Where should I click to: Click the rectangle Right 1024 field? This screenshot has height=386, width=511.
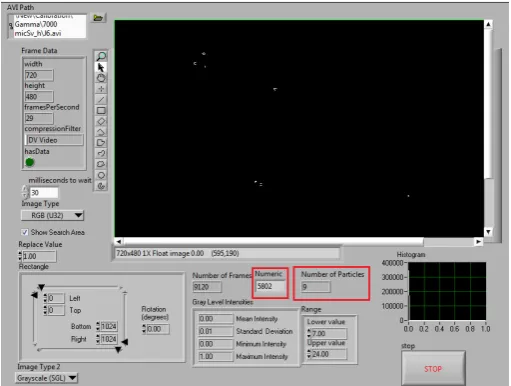pos(109,339)
